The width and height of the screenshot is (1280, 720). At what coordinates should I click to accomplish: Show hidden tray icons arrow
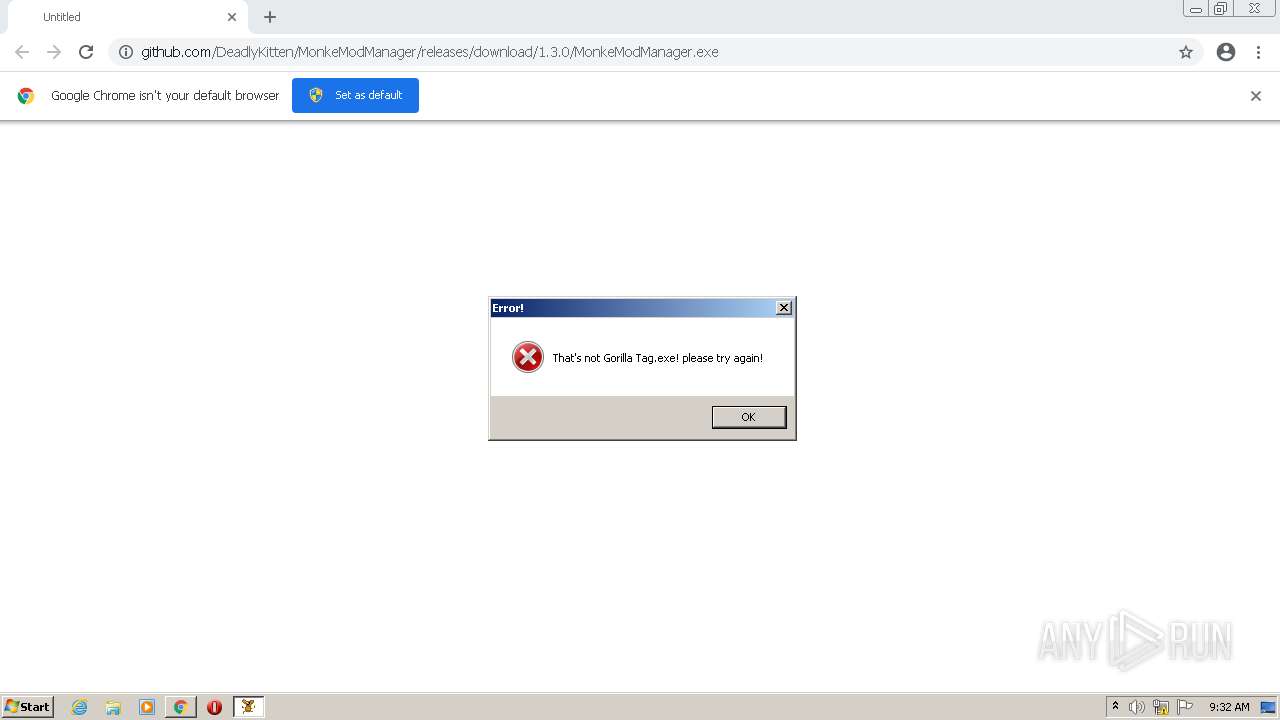[1115, 706]
